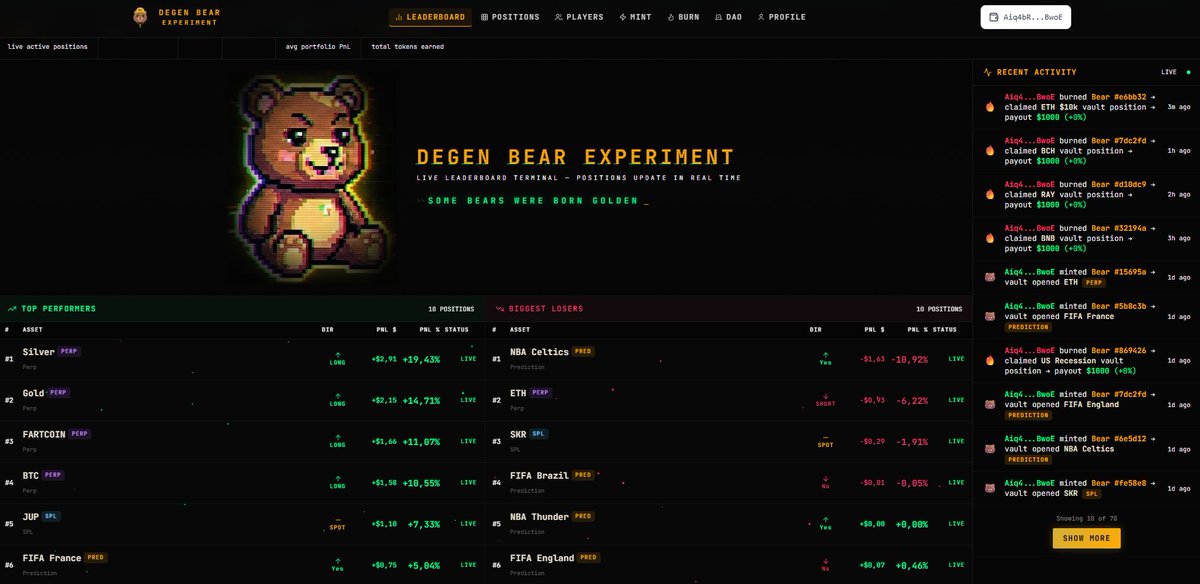
Task: Click bear icon beside minted Bear #15695a entry
Action: pyautogui.click(x=990, y=277)
